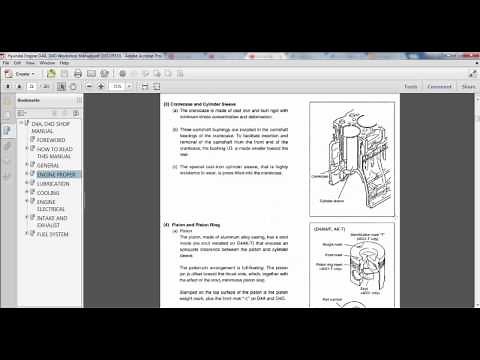Viewport: 480px width, 360px height.
Task: Open the Comment pane
Action: point(439,86)
